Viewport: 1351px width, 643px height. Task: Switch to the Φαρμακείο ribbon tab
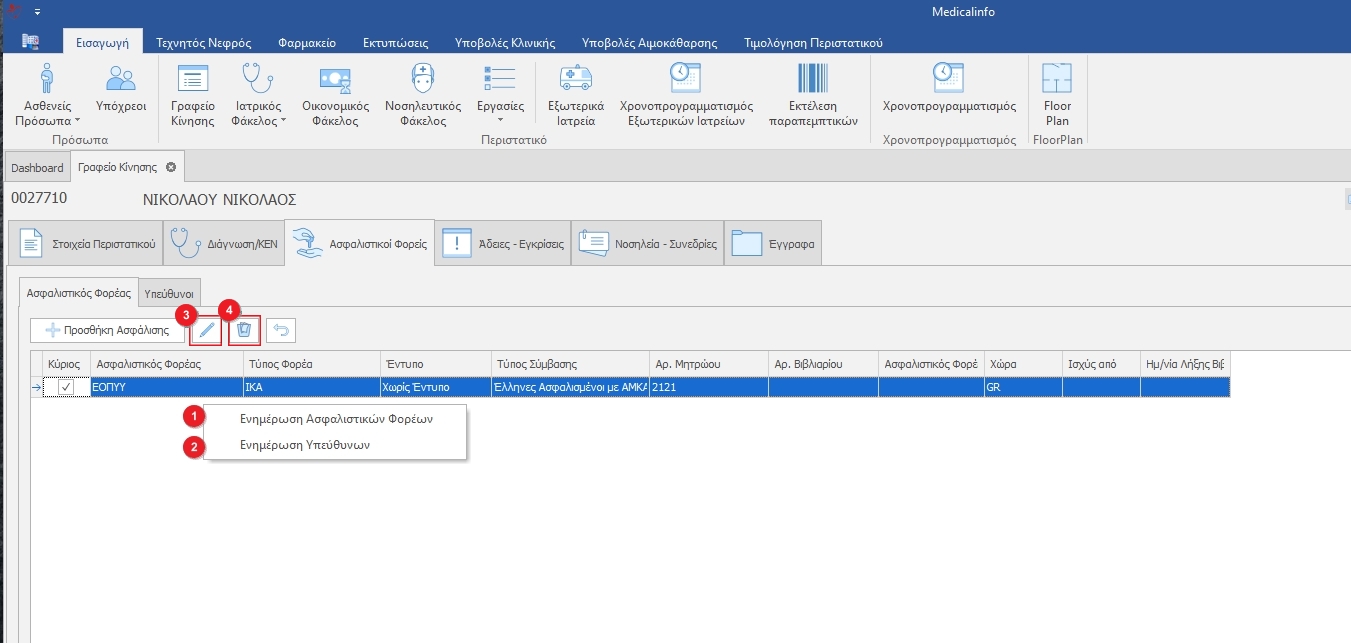(x=306, y=43)
